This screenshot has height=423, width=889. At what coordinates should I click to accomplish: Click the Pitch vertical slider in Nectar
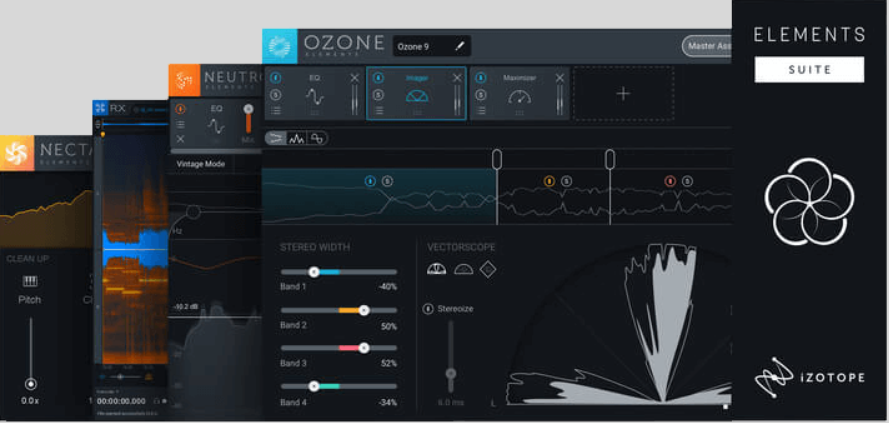(31, 353)
